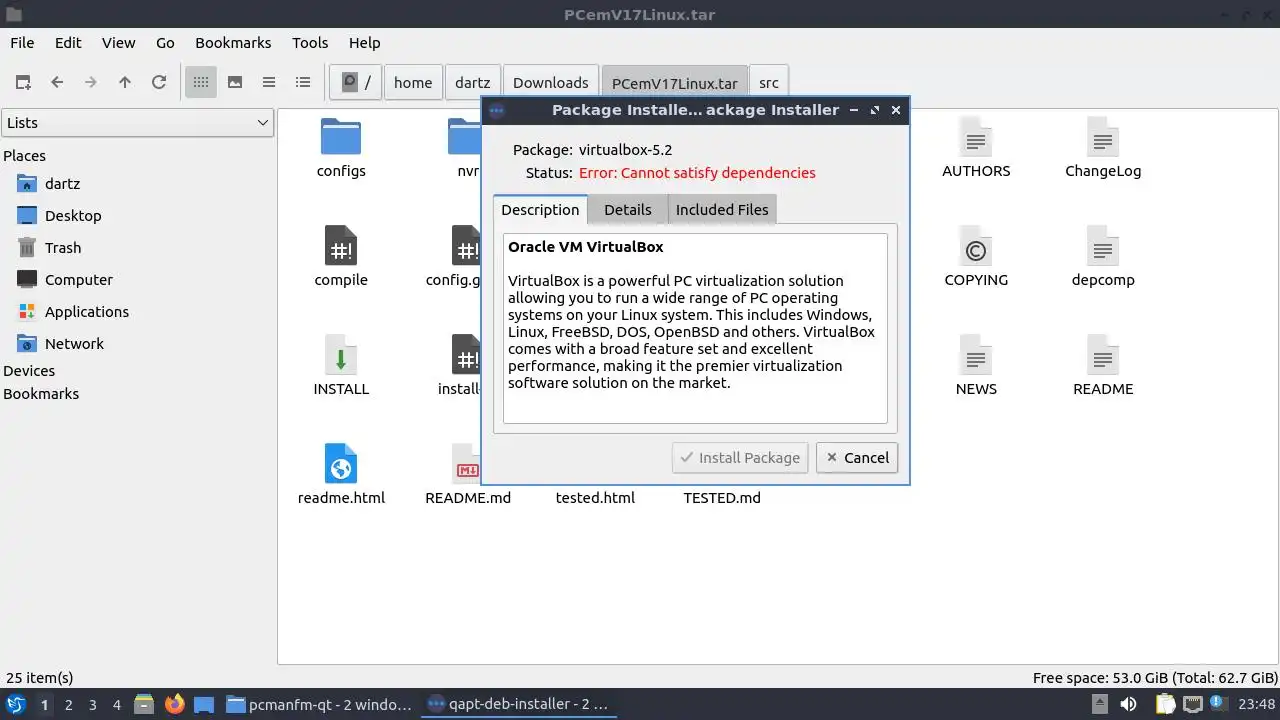Activate qapt-deb-installer task in taskbar

coord(518,705)
